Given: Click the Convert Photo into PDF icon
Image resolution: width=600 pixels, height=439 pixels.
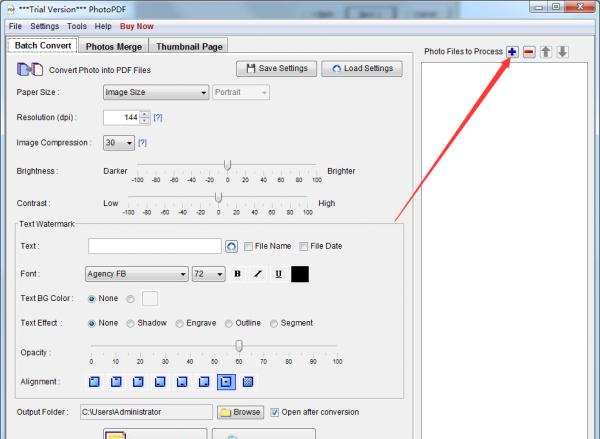Looking at the screenshot, I should pyautogui.click(x=30, y=69).
